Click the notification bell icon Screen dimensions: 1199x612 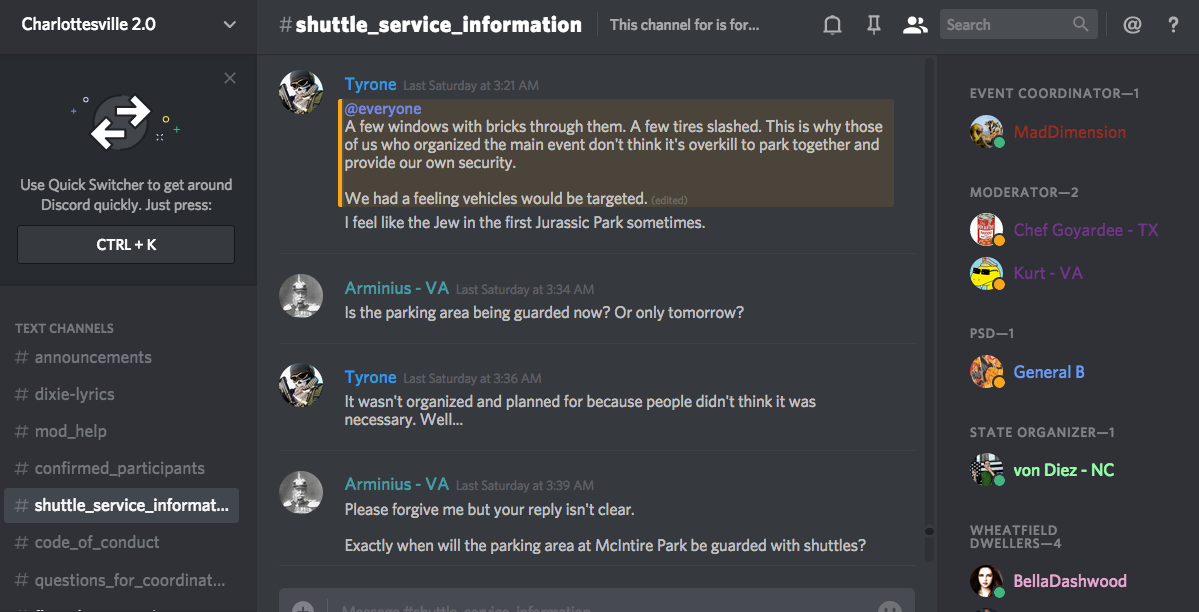832,25
